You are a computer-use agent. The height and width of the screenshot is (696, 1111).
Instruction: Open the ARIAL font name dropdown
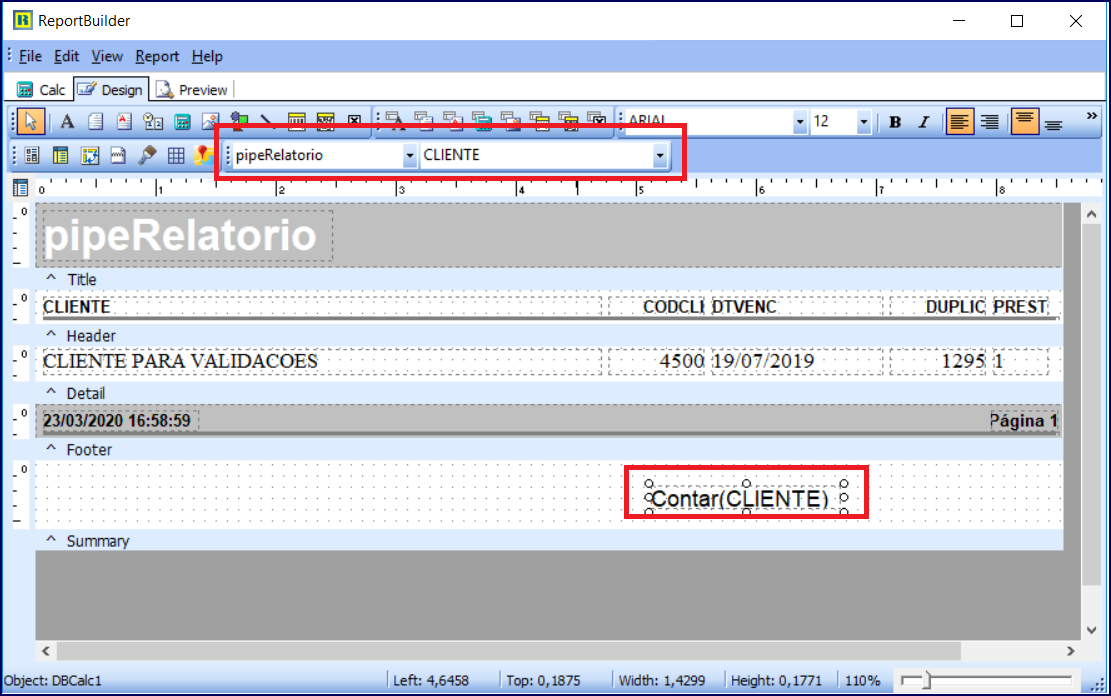coord(800,122)
